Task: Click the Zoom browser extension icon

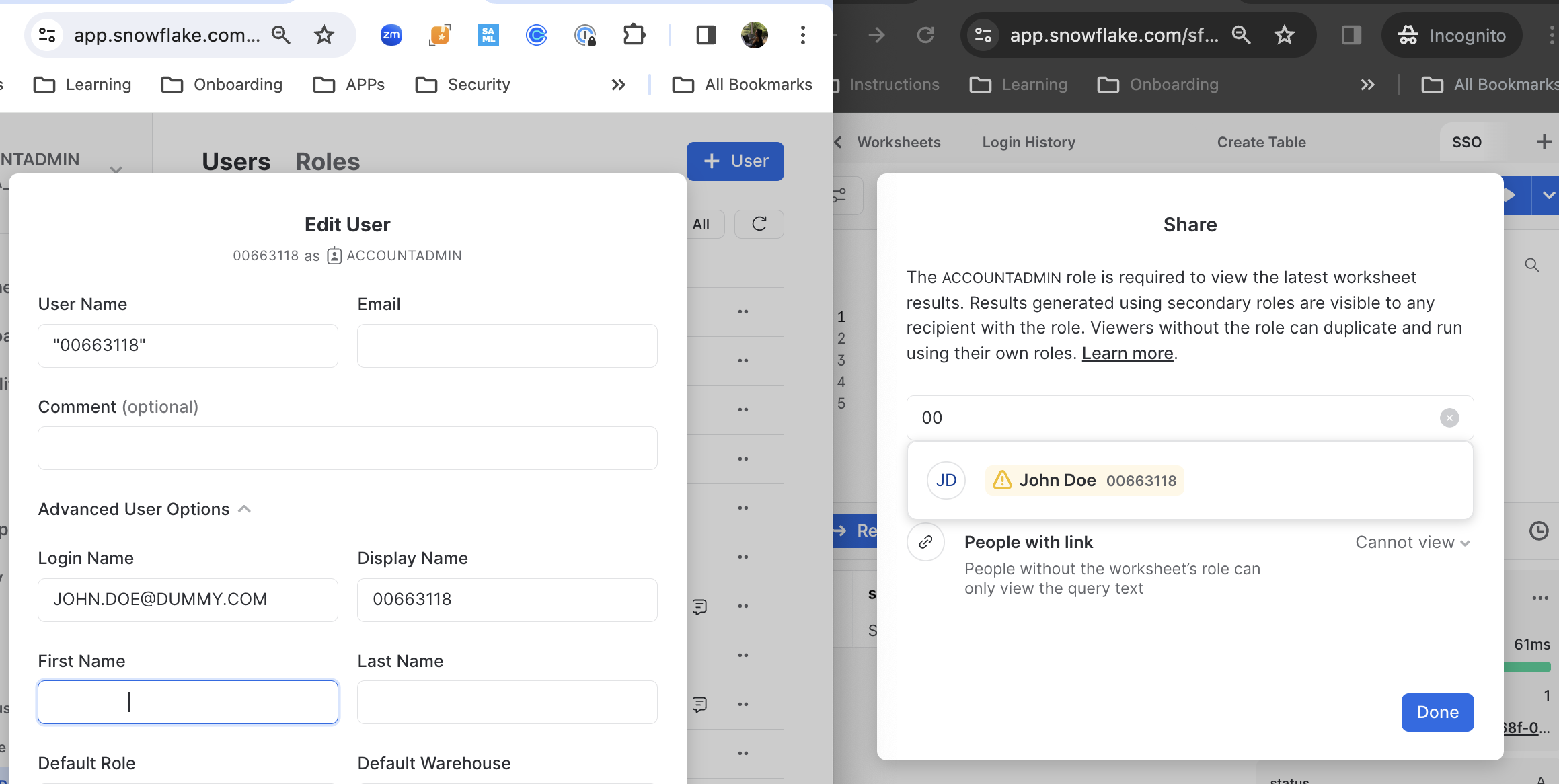Action: (x=391, y=35)
